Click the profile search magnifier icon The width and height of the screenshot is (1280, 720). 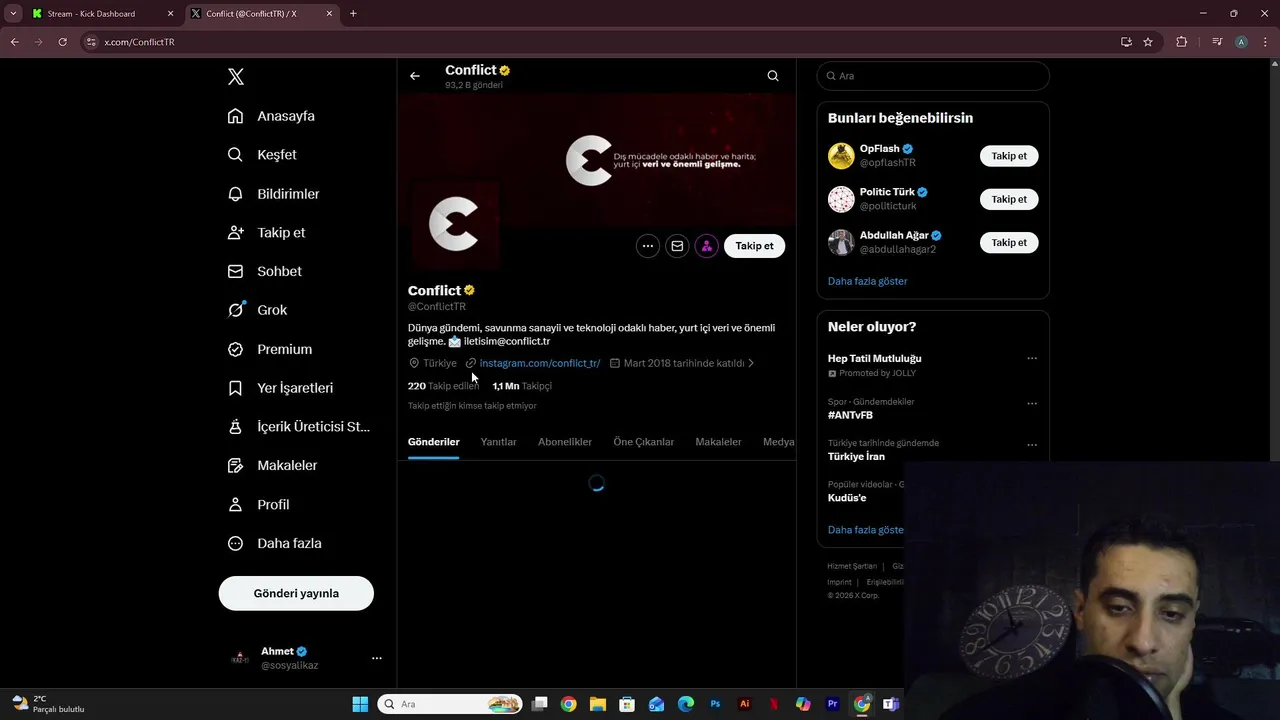773,76
